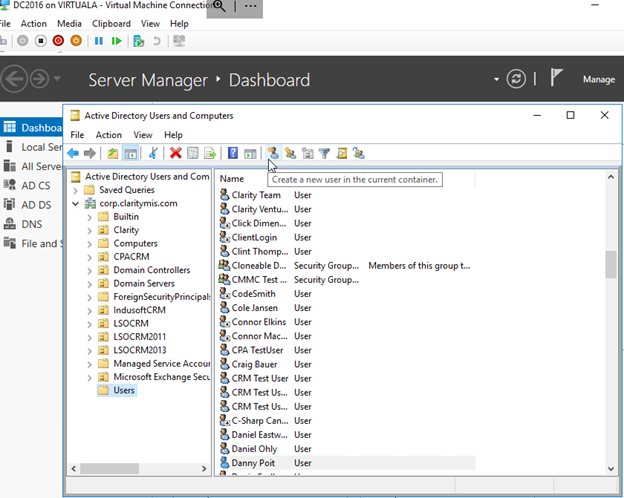This screenshot has height=498, width=624.
Task: Click the orange Save VM state button
Action: (x=76, y=41)
